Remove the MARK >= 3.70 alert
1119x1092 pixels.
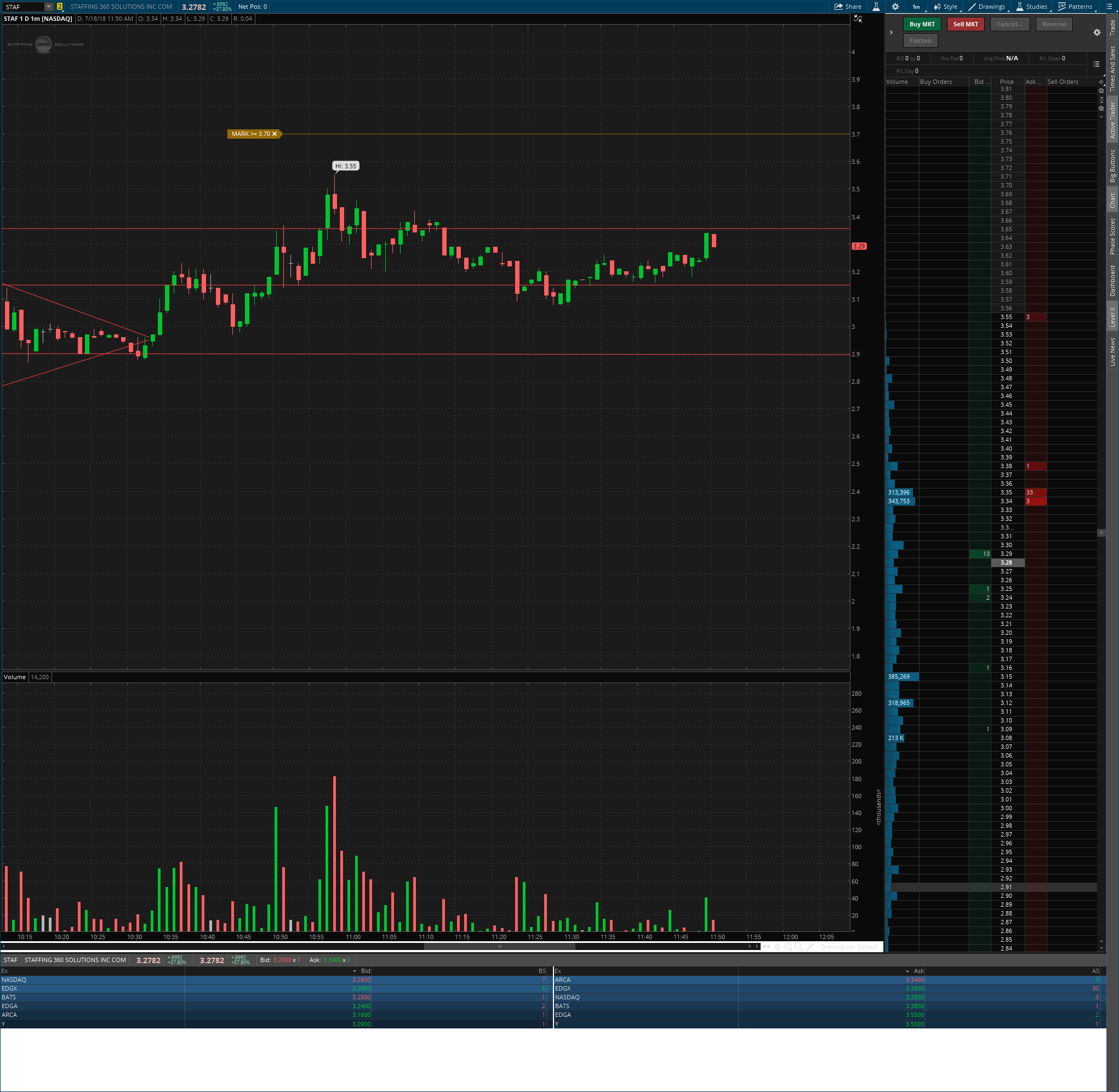click(x=275, y=134)
